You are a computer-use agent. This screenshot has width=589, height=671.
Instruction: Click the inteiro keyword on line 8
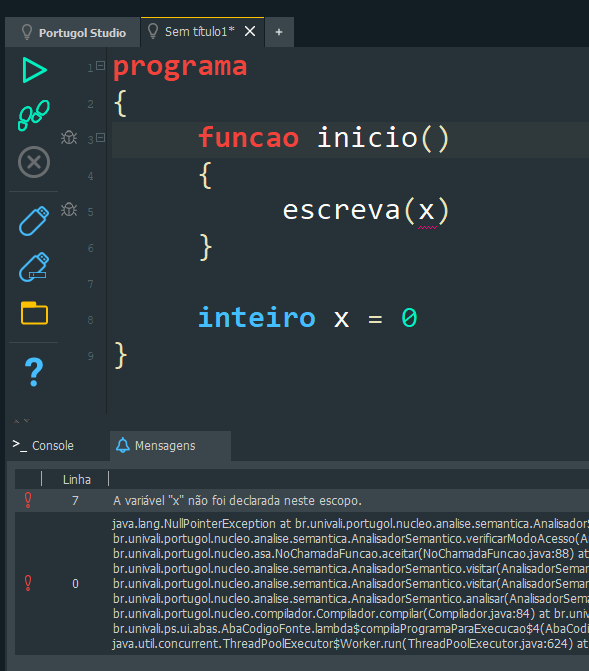(257, 318)
